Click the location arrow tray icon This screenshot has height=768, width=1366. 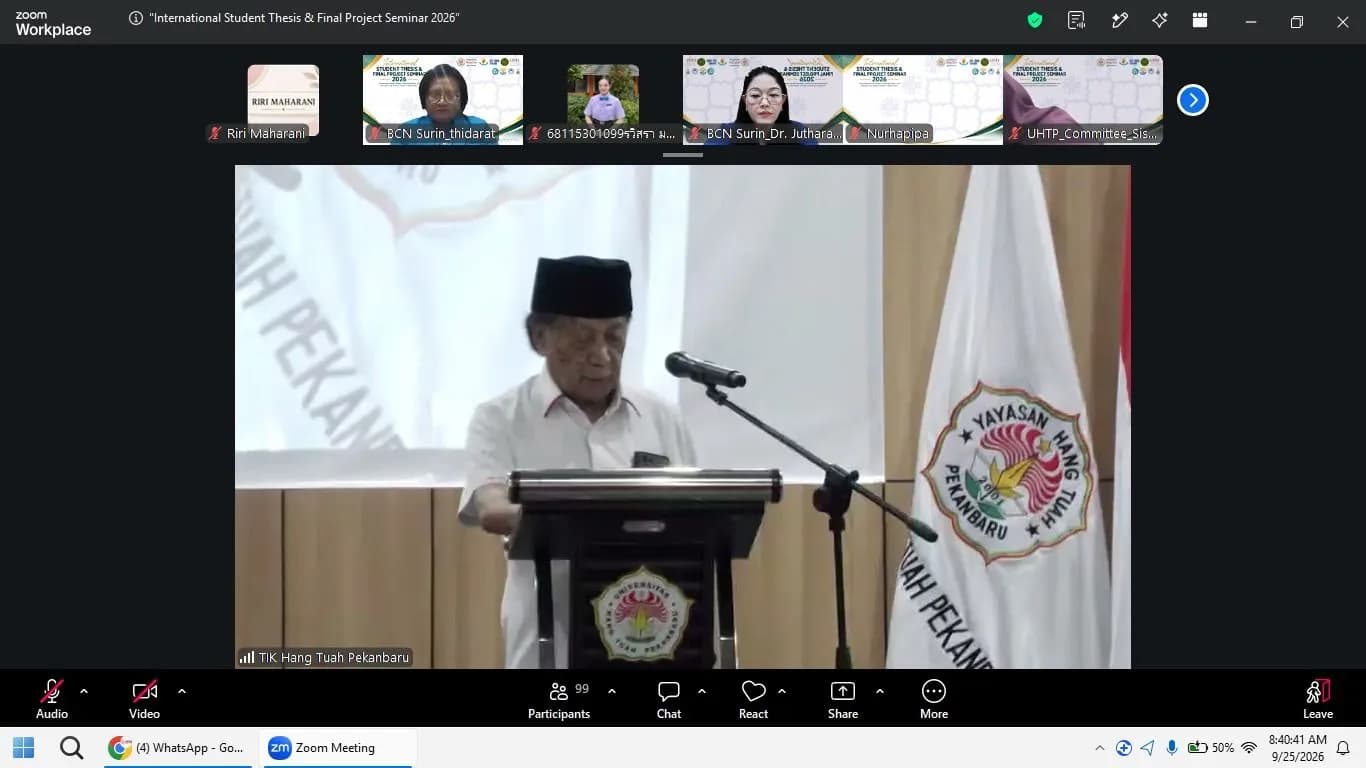(1147, 748)
